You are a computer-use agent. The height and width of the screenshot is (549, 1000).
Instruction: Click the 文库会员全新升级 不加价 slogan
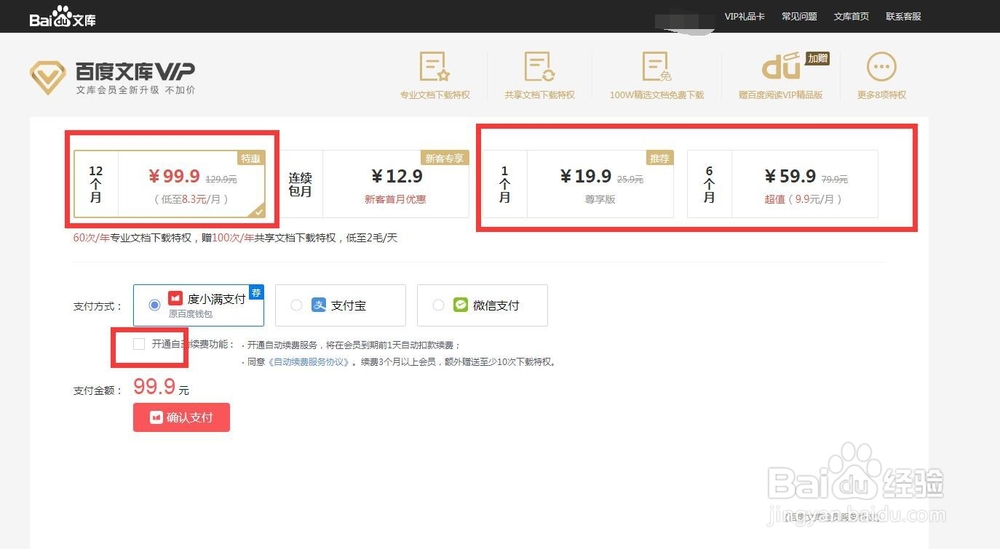point(135,90)
